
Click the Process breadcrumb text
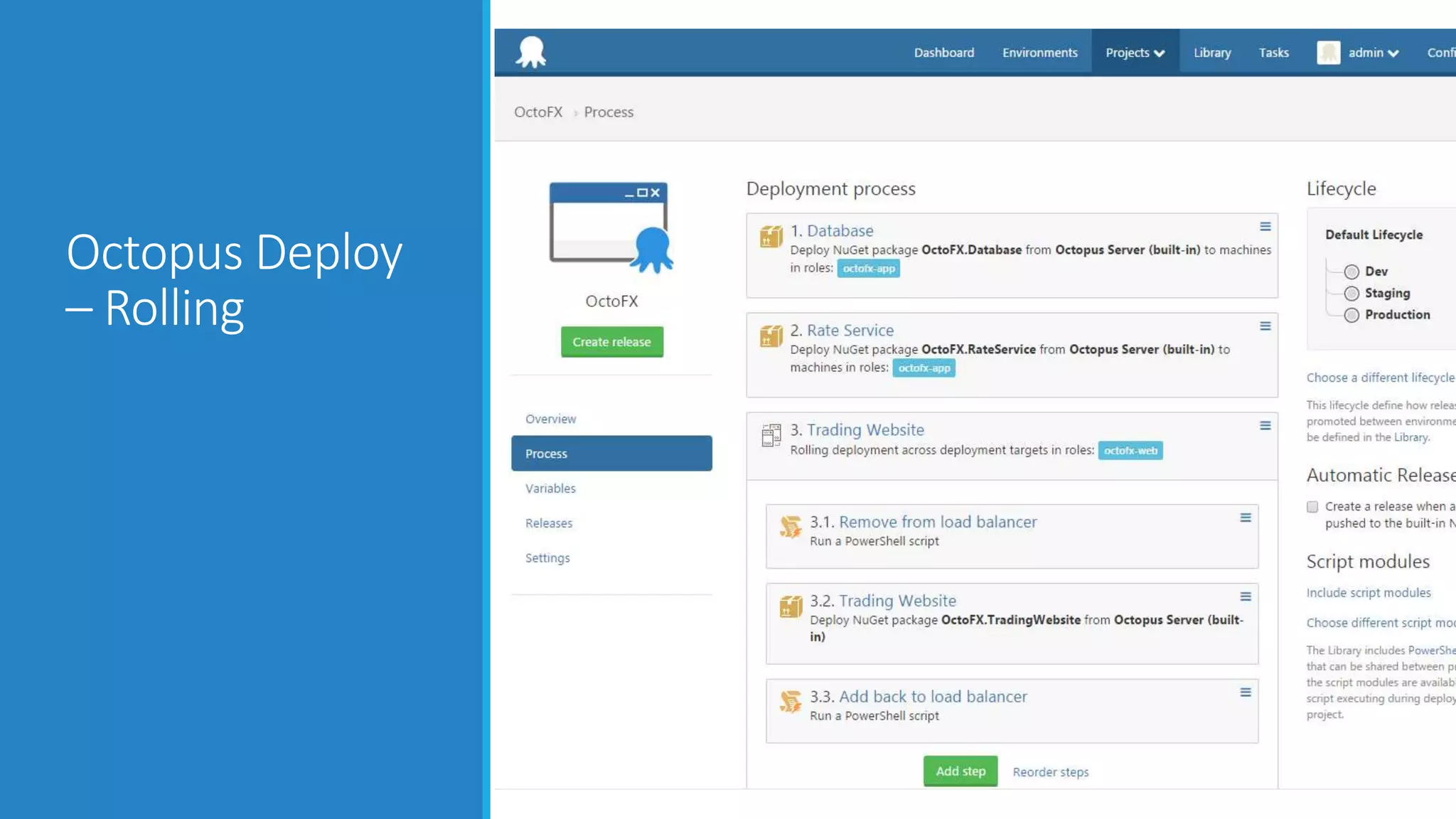[609, 112]
